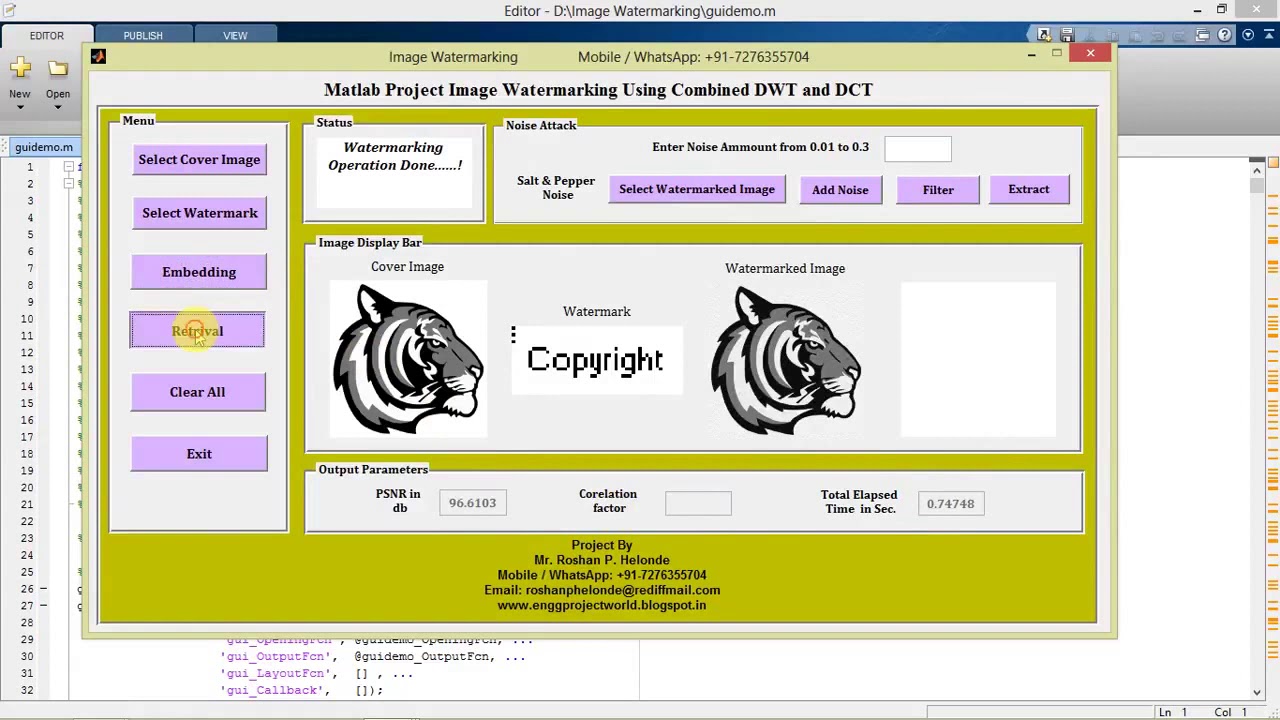Click the editor vertical scrollbar up arrow
The width and height of the screenshot is (1280, 720).
[1257, 171]
